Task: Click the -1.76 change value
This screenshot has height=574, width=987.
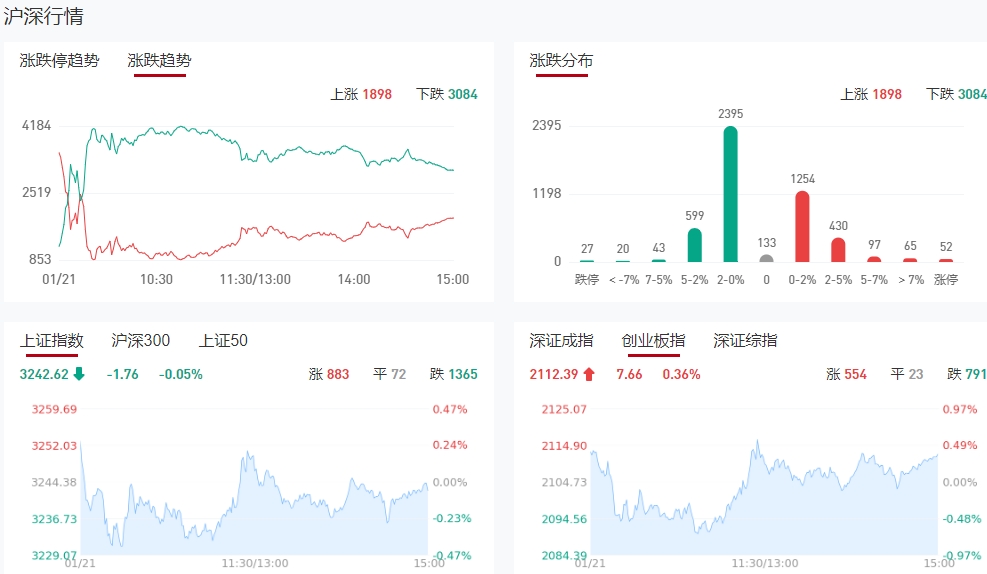Action: (123, 374)
